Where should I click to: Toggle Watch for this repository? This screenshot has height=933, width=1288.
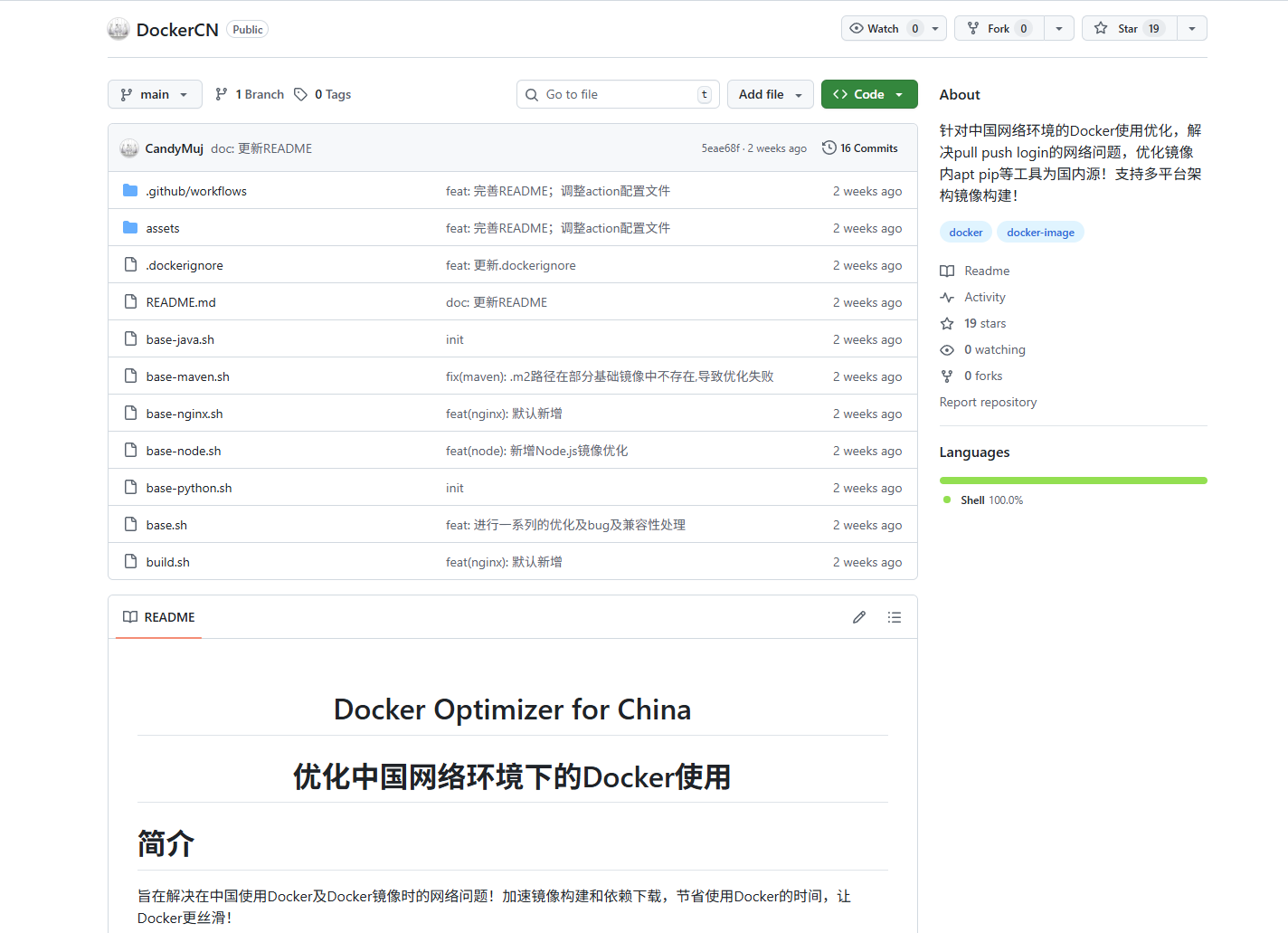[x=882, y=28]
